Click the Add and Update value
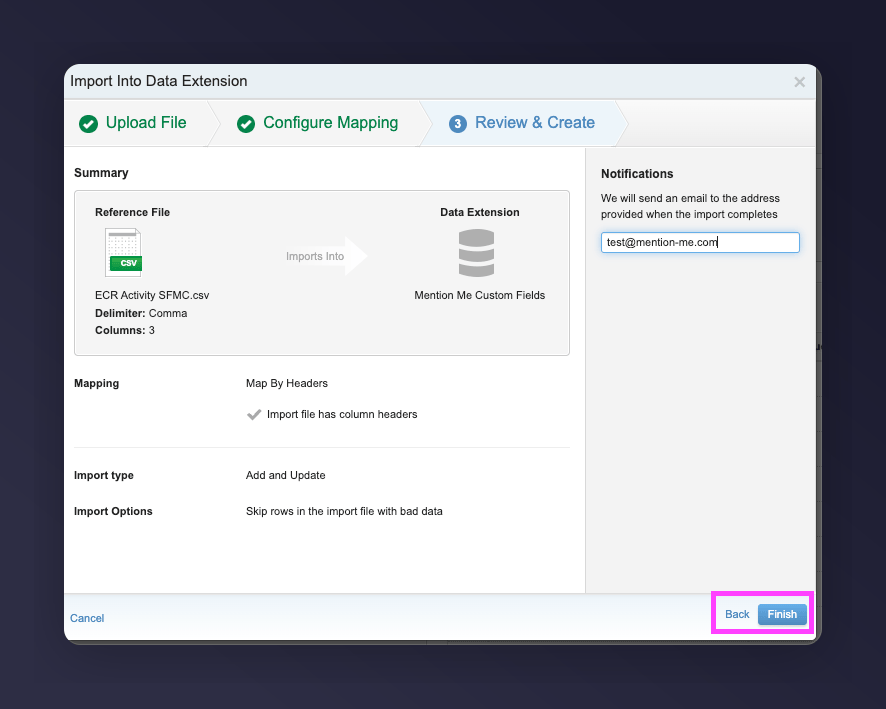Viewport: 886px width, 709px height. [x=285, y=476]
